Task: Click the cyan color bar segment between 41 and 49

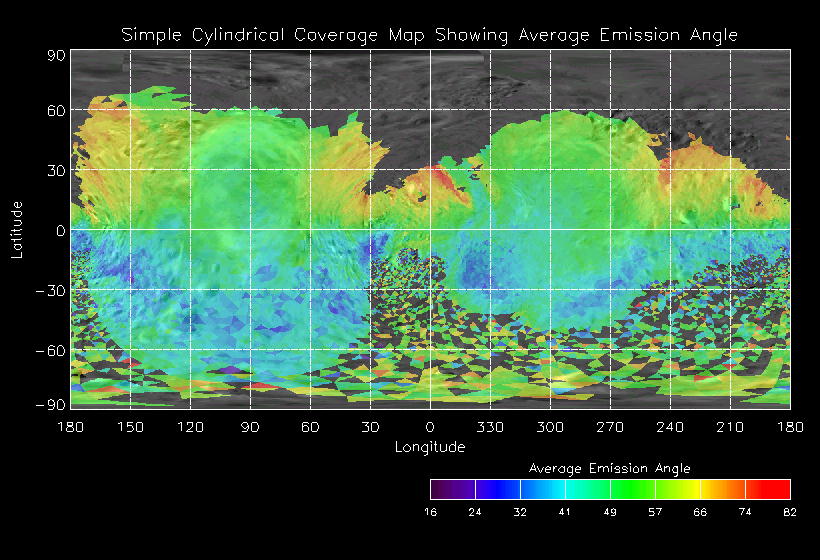Action: click(x=588, y=489)
